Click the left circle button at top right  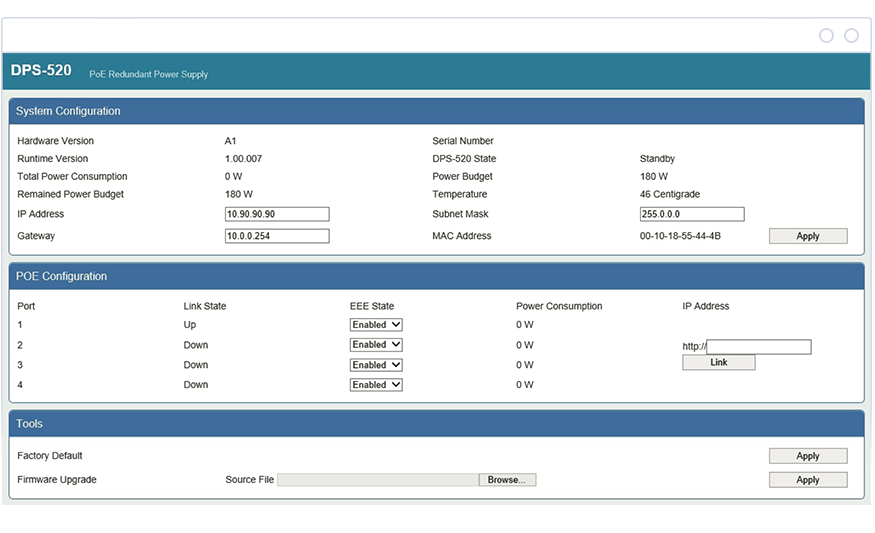pos(826,35)
